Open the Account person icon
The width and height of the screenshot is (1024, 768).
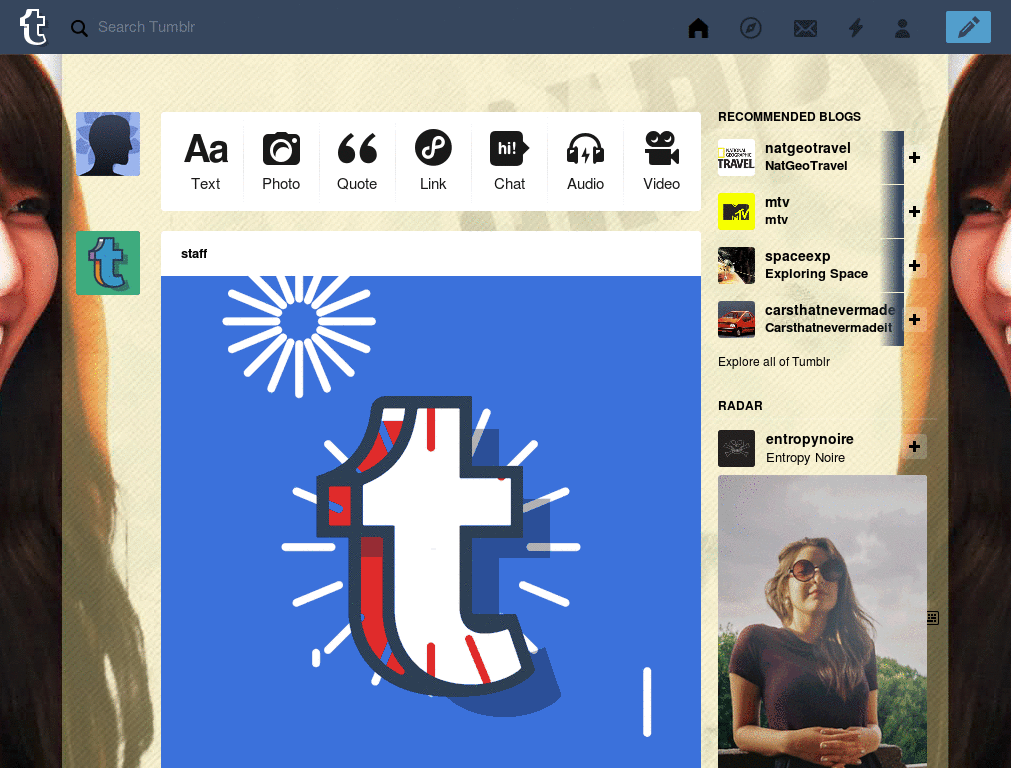coord(903,28)
